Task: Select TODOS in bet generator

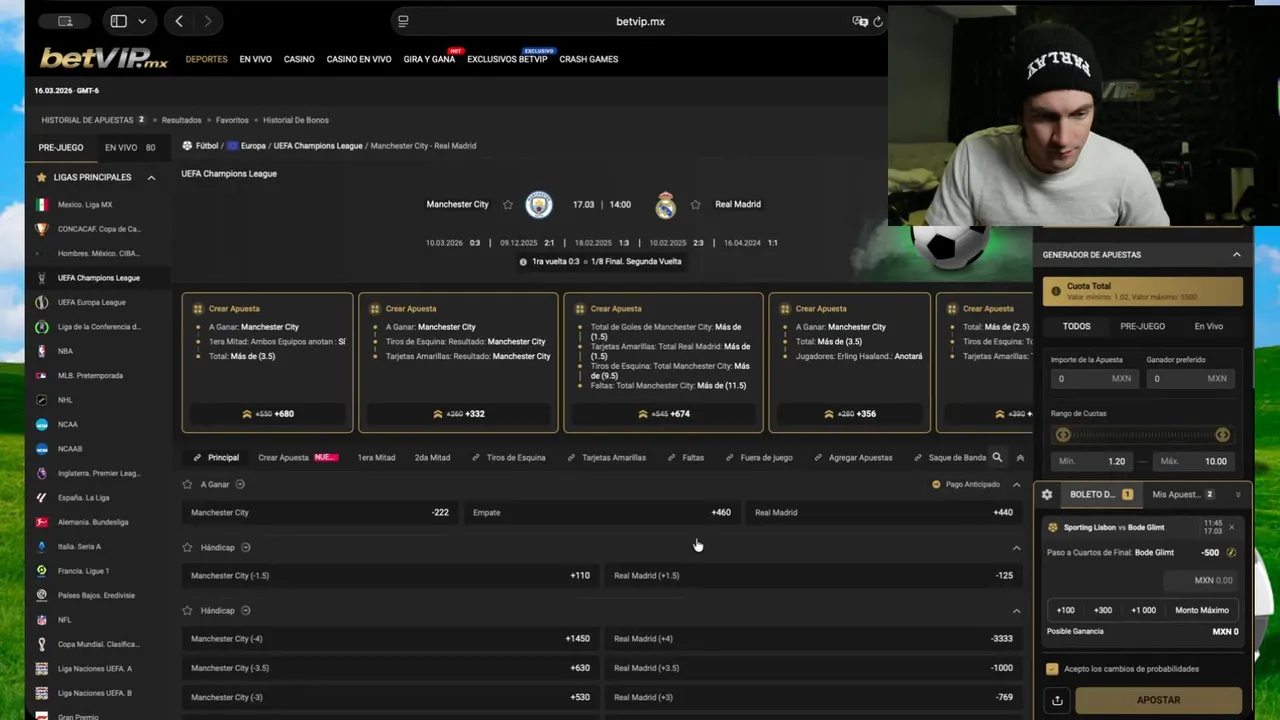Action: coord(1077,326)
